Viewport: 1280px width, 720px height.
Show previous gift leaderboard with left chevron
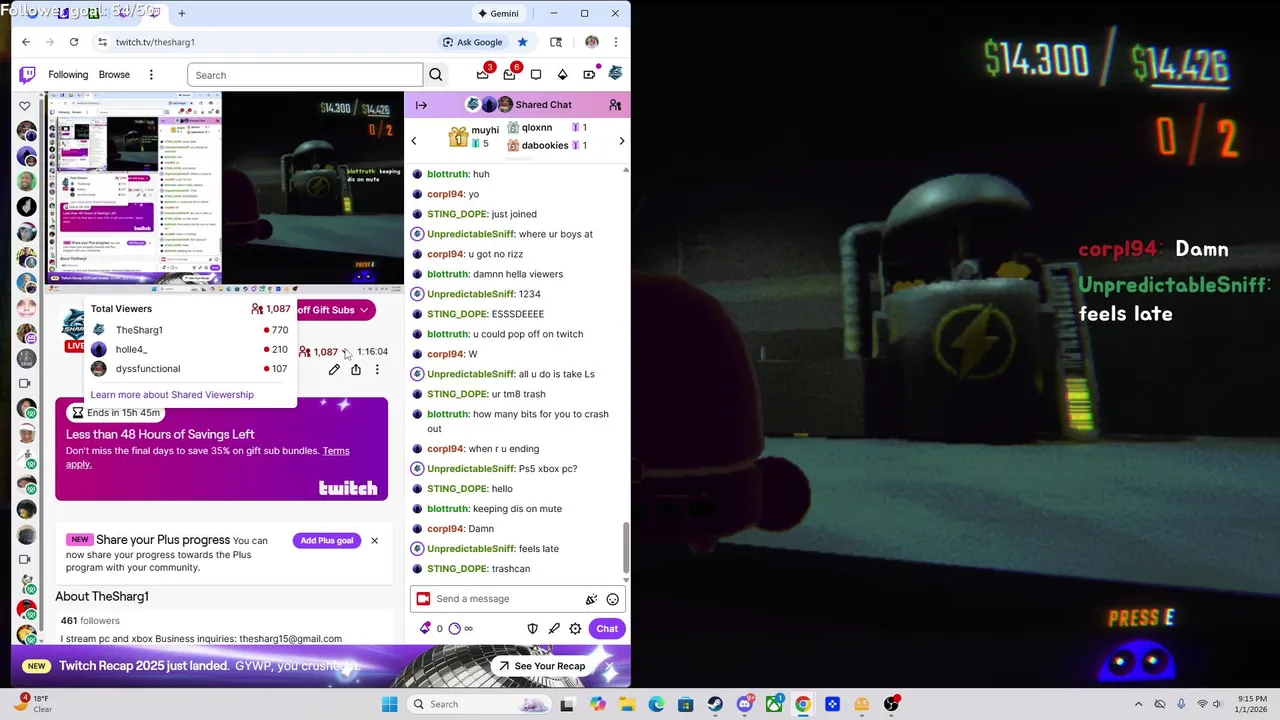(414, 141)
